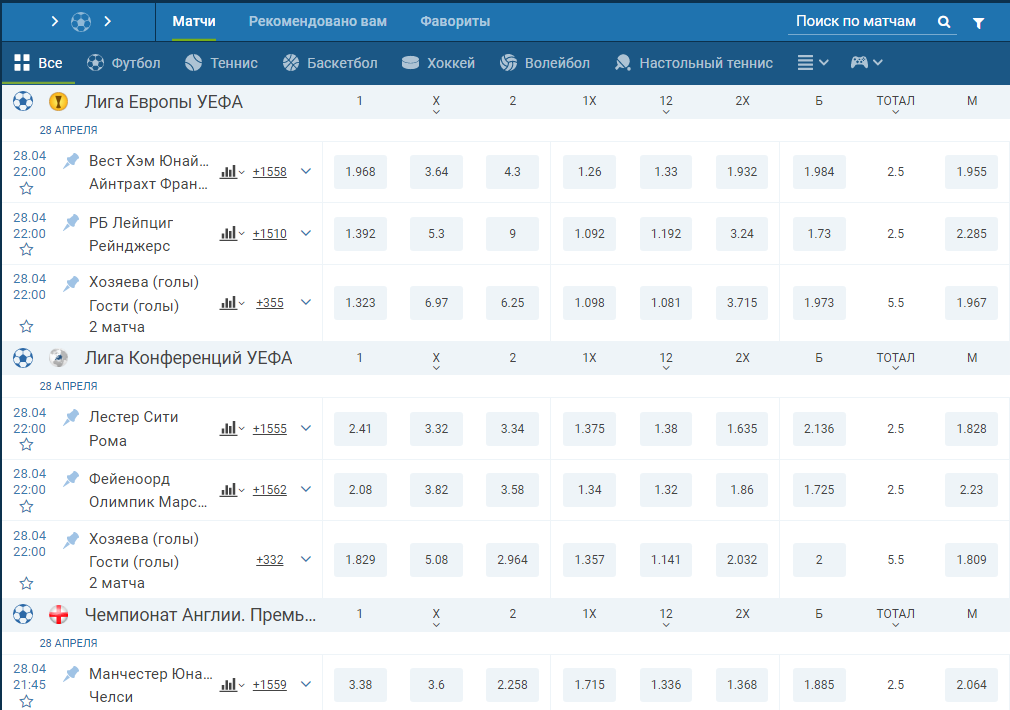Open 12 column dropdown in Чемпионат Англии header

tap(666, 617)
